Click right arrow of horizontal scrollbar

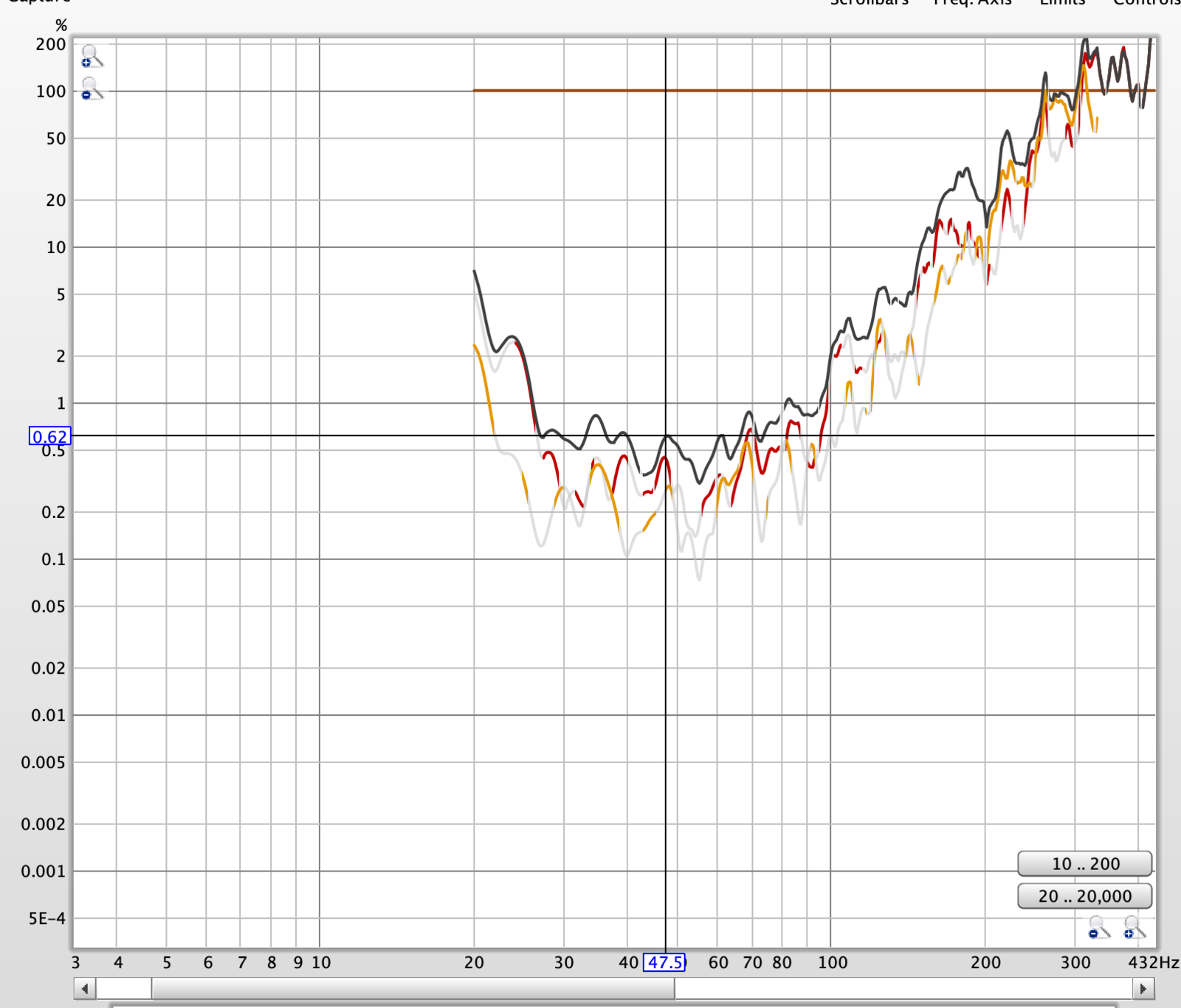[x=1143, y=989]
